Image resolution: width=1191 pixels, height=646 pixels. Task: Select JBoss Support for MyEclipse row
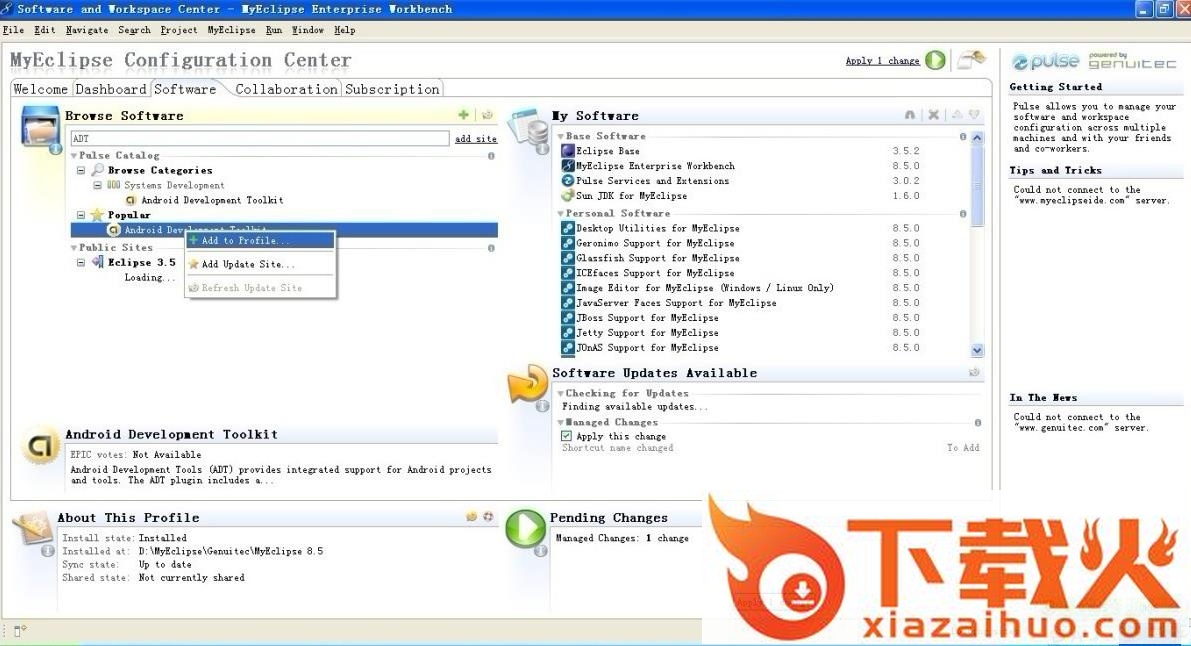(x=741, y=318)
